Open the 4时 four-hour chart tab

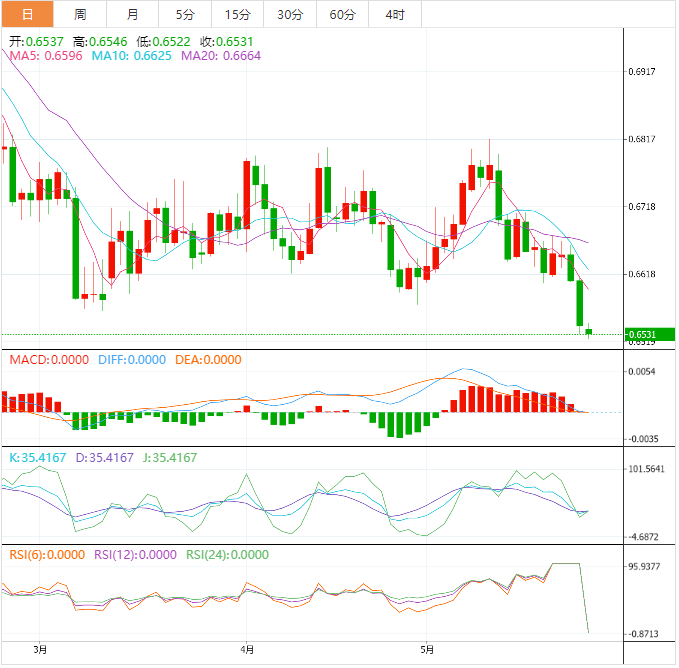click(394, 14)
